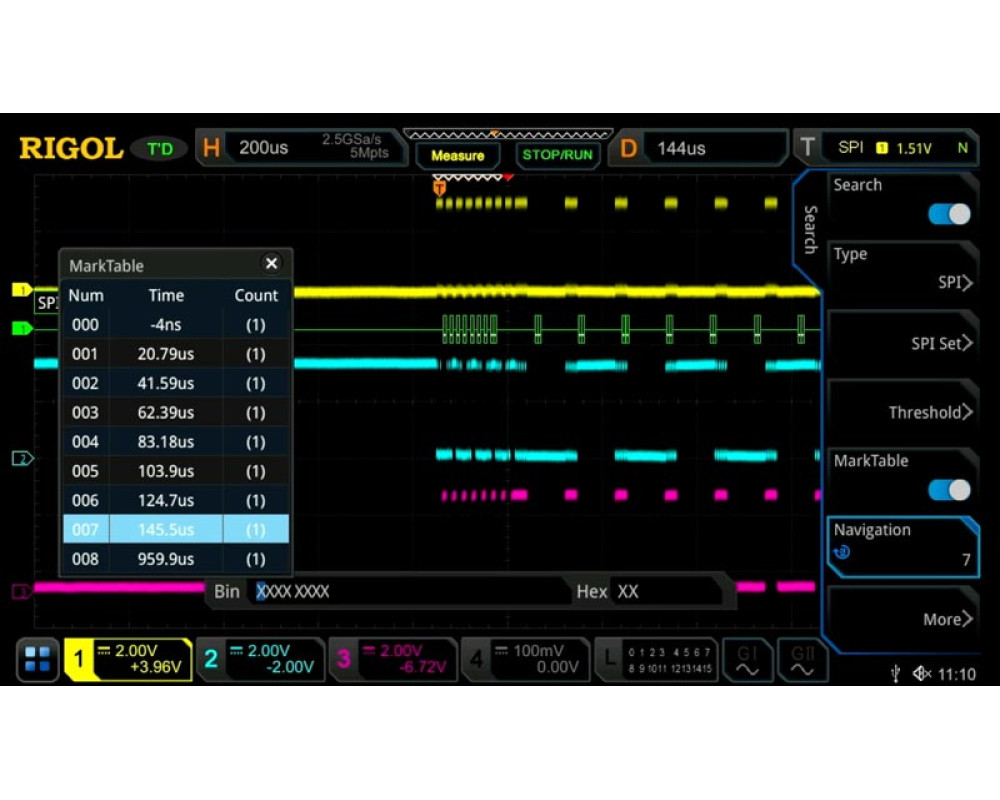The height and width of the screenshot is (800, 1000).
Task: Click the Bin data input field
Action: point(410,592)
